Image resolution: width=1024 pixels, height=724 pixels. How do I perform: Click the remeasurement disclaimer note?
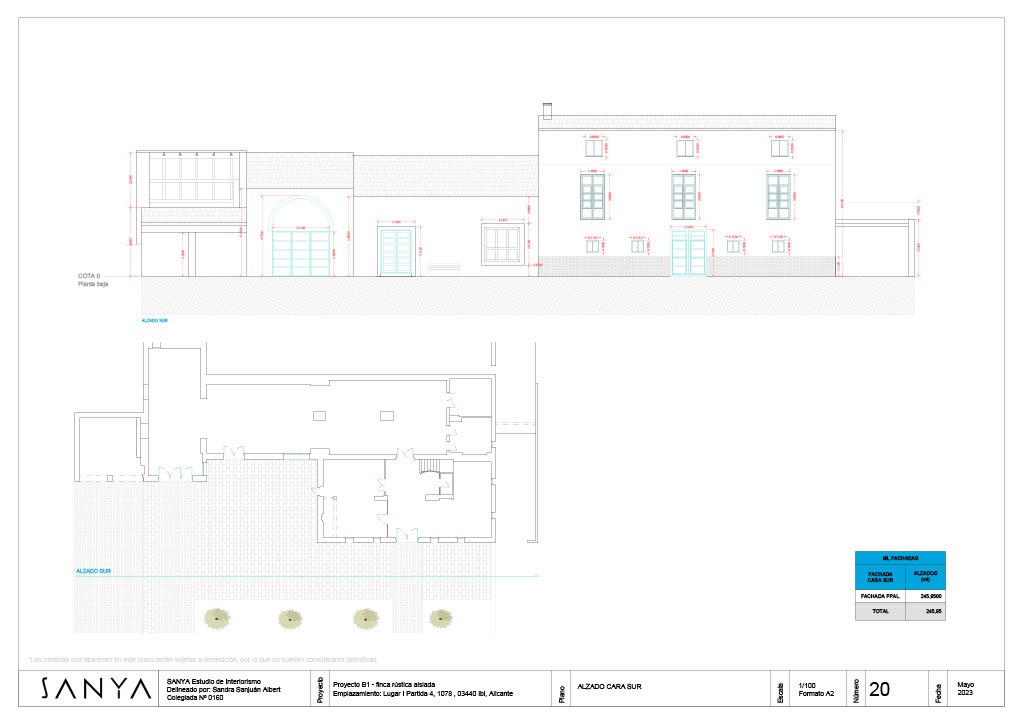204,660
